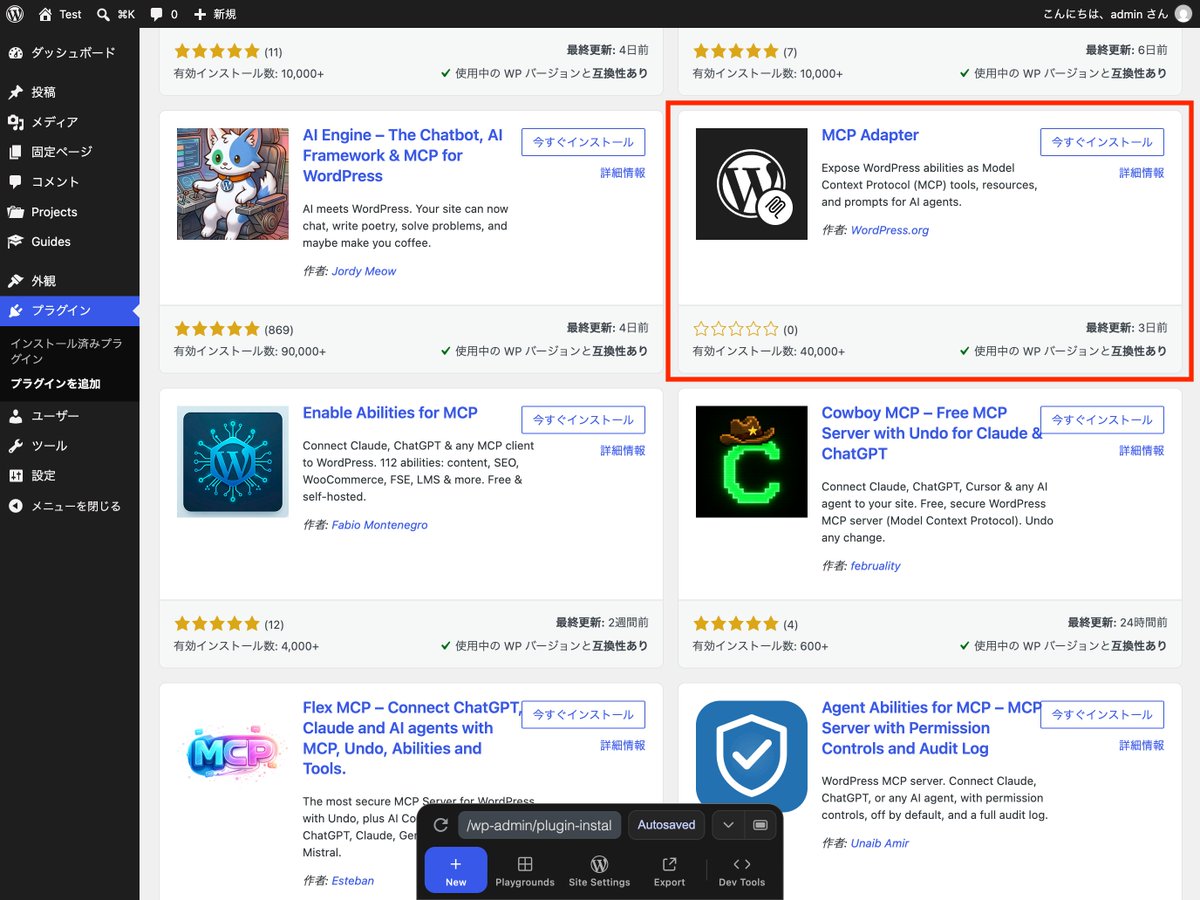The width and height of the screenshot is (1200, 900).
Task: Open the MCP Adapter title link
Action: click(x=870, y=135)
